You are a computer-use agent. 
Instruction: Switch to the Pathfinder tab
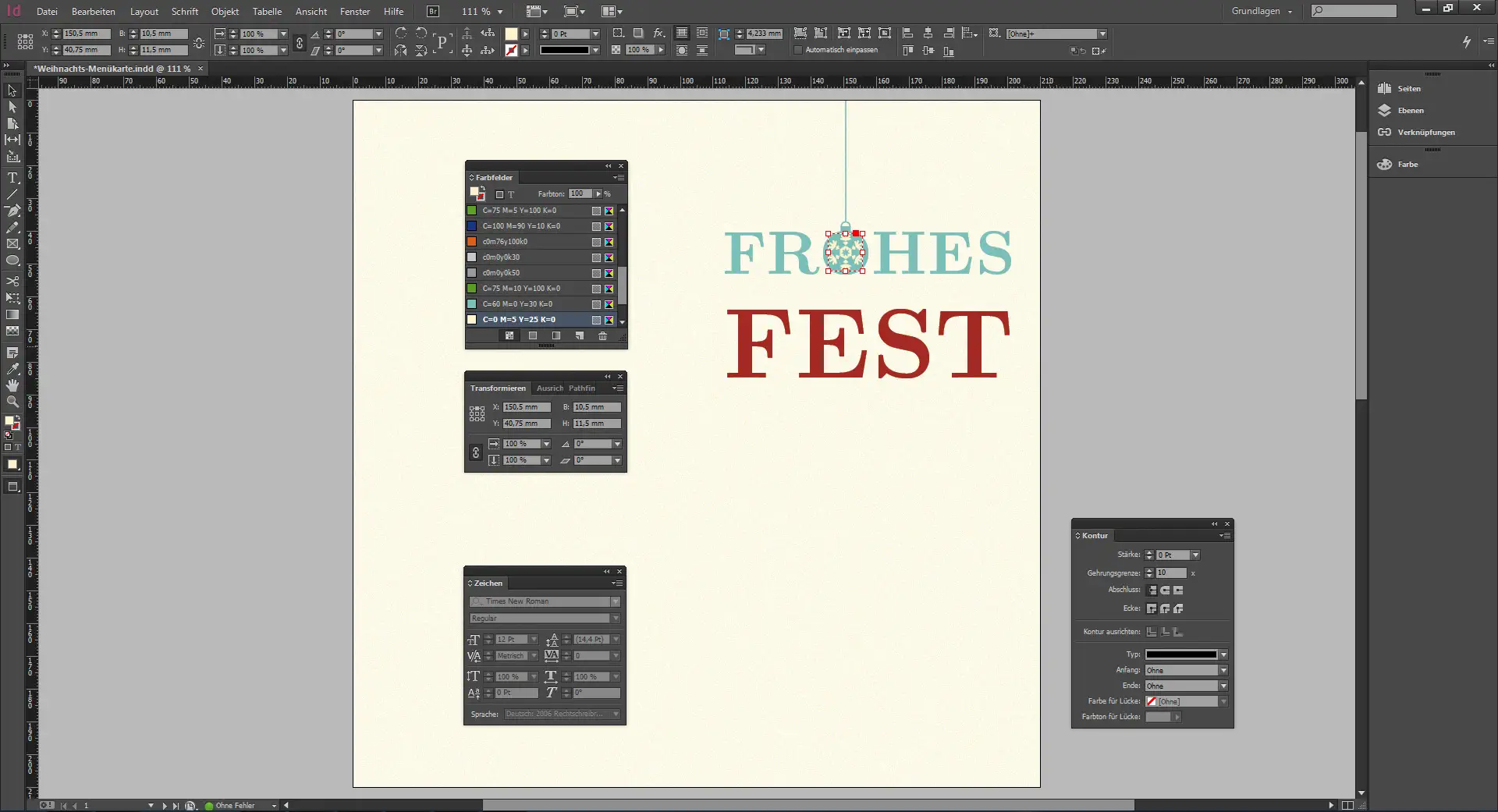(581, 388)
